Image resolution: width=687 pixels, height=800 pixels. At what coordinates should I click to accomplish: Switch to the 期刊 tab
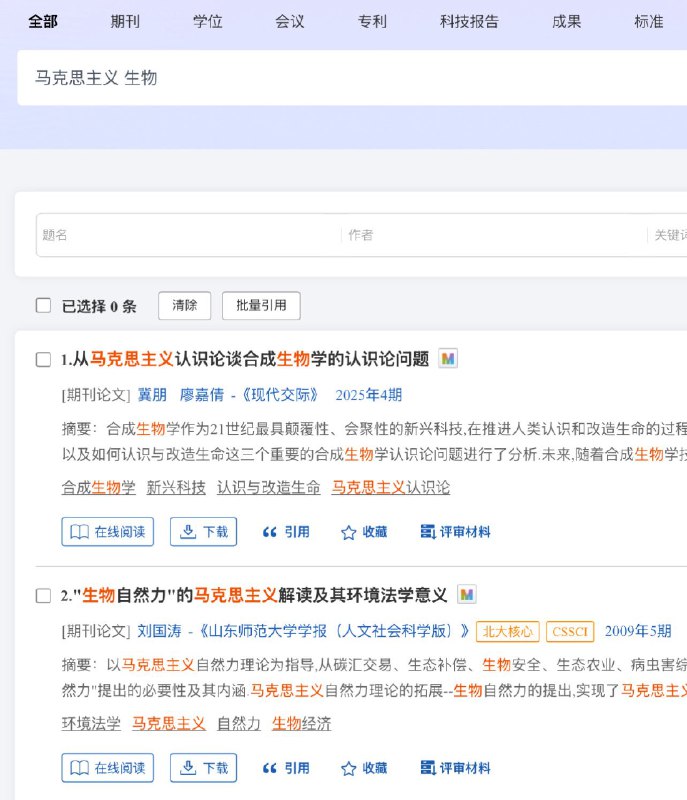[x=125, y=22]
